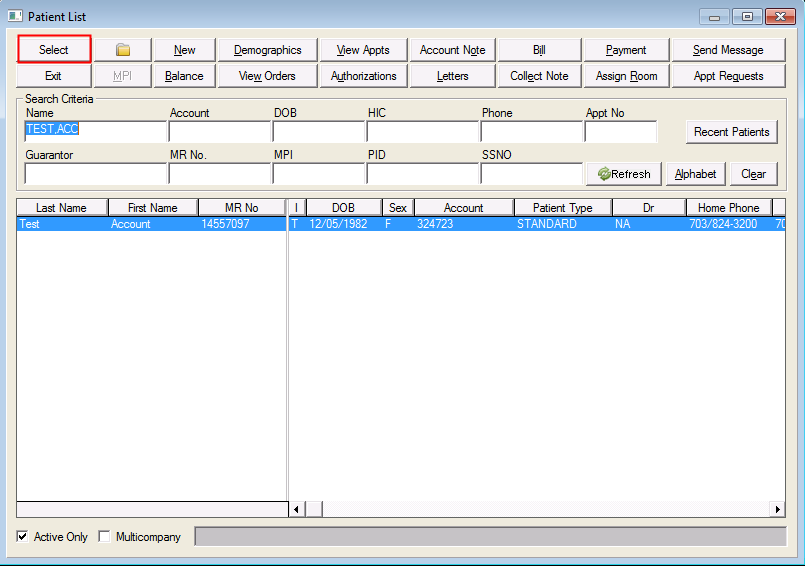Sort by Patient Type column header
Viewport: 805px width, 566px height.
point(562,208)
